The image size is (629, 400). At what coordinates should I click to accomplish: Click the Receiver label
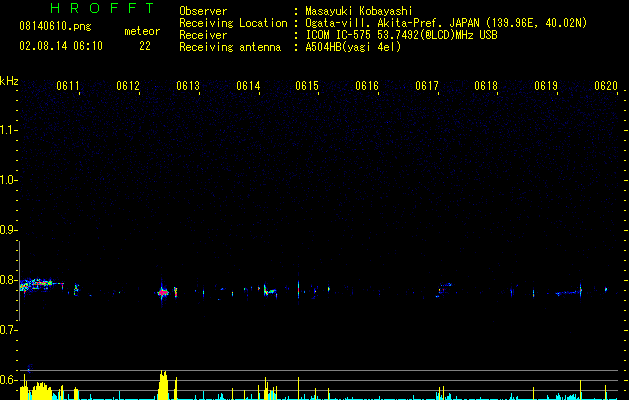pyautogui.click(x=203, y=35)
